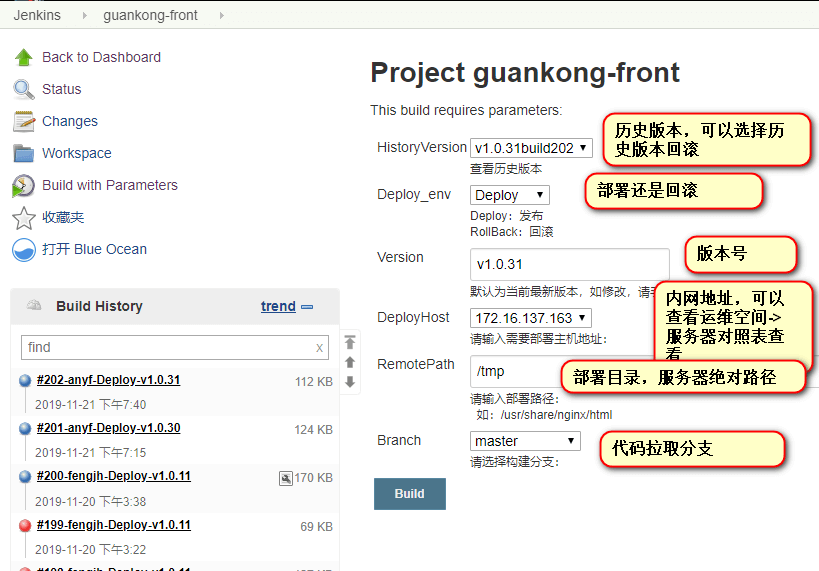819x571 pixels.
Task: Page up build history arrow
Action: coord(350,362)
